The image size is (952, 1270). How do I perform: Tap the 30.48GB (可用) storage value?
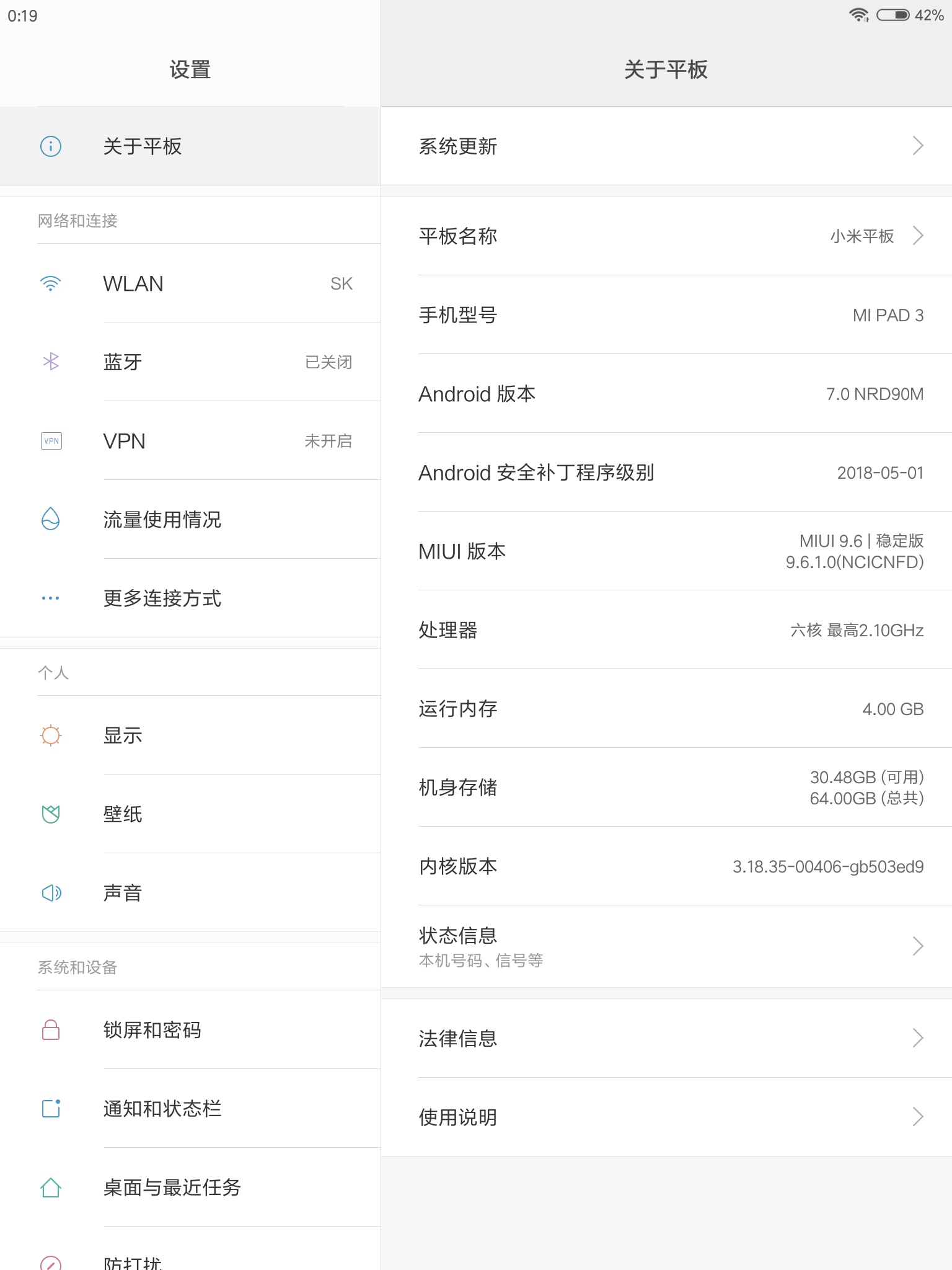[x=867, y=777]
